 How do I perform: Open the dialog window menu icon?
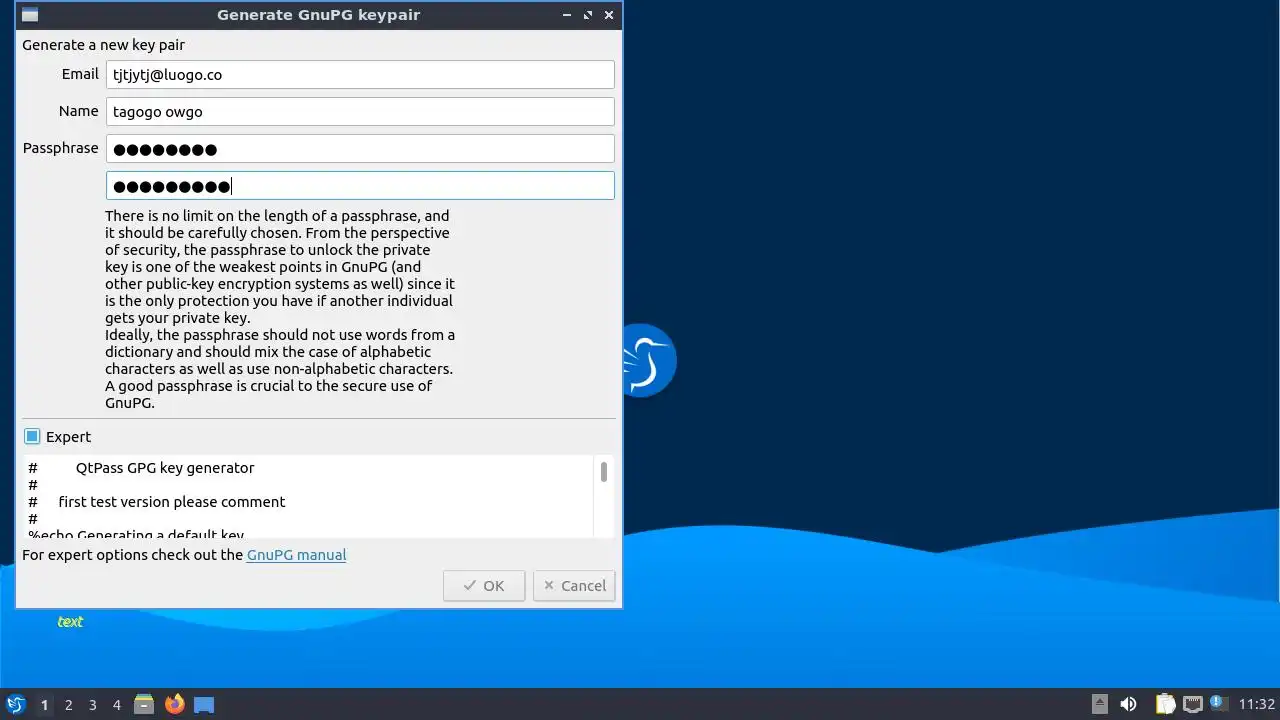click(x=30, y=15)
